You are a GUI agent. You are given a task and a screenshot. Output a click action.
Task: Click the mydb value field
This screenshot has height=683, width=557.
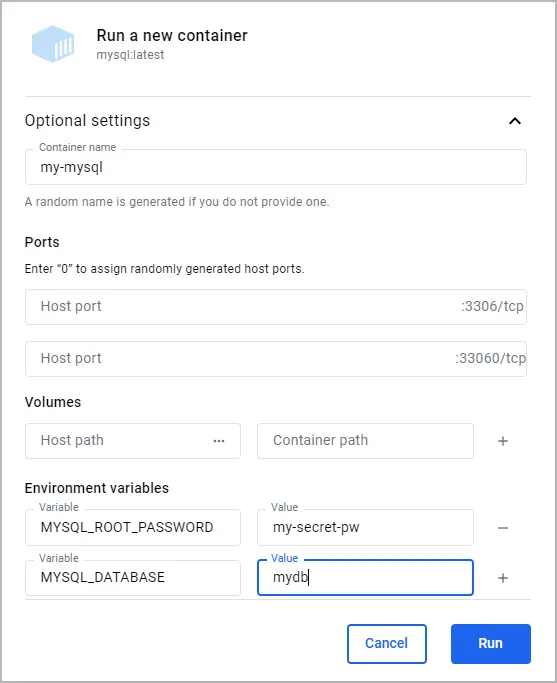click(365, 578)
